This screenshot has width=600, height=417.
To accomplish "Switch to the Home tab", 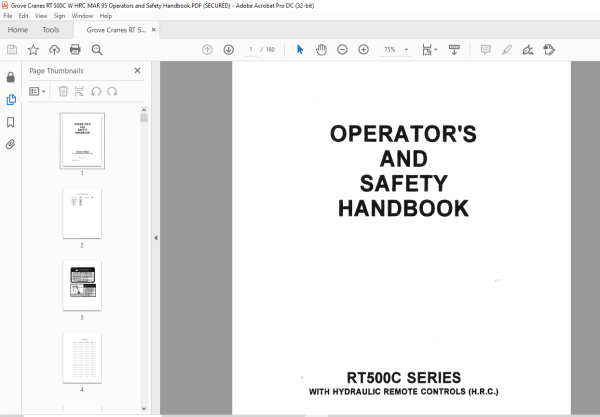I will [x=18, y=30].
